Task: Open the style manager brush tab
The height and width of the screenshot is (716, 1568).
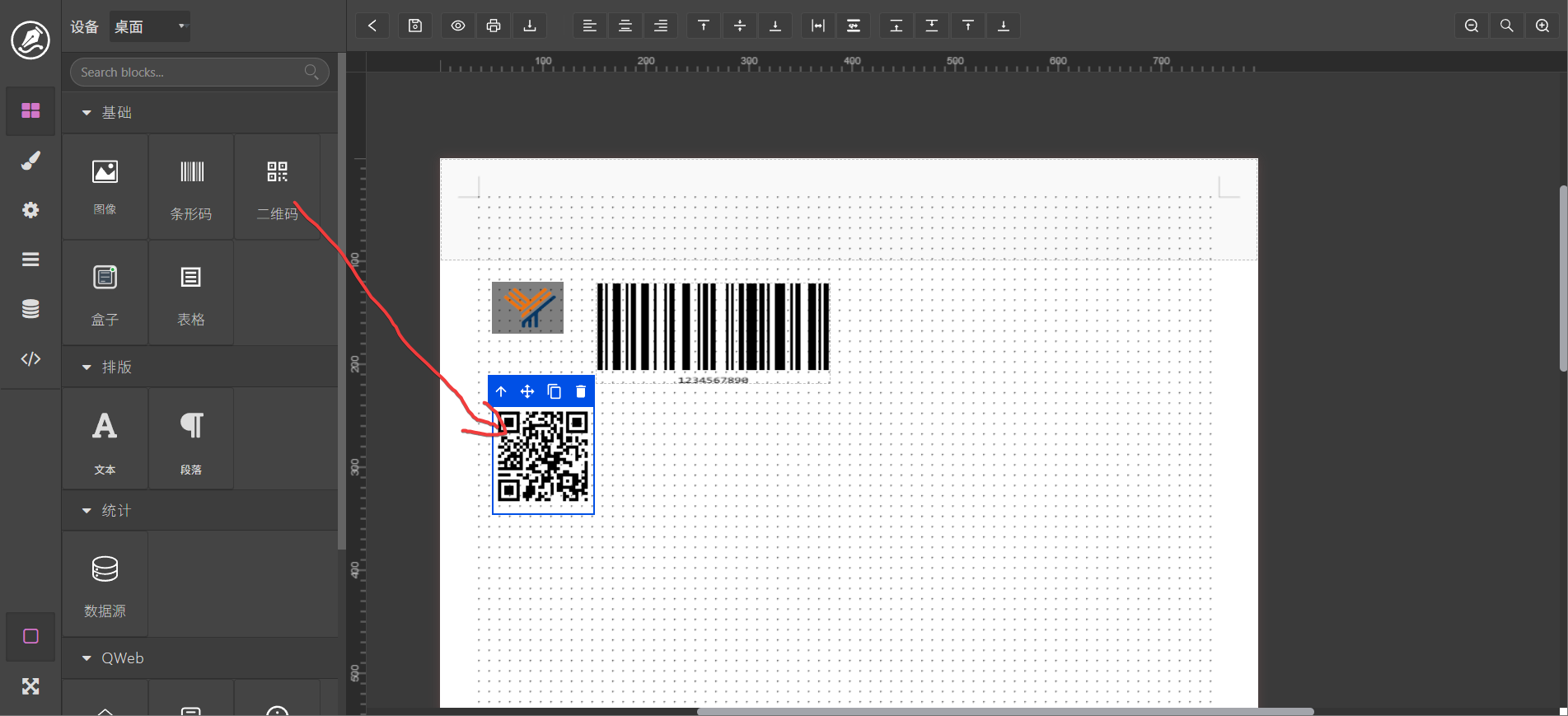Action: [30, 161]
